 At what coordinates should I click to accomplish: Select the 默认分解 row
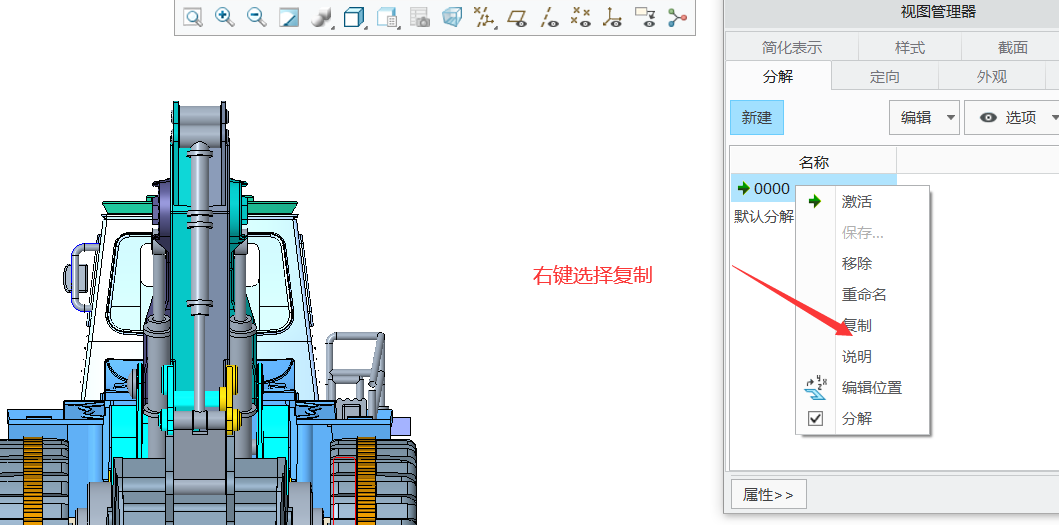pos(764,217)
